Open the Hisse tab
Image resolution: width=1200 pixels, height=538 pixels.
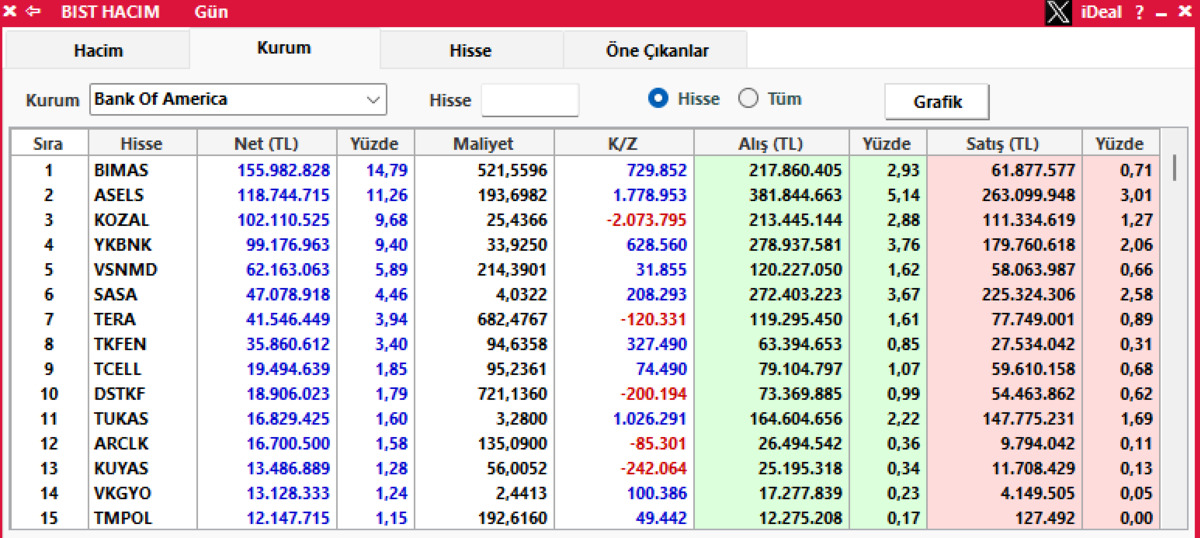470,50
